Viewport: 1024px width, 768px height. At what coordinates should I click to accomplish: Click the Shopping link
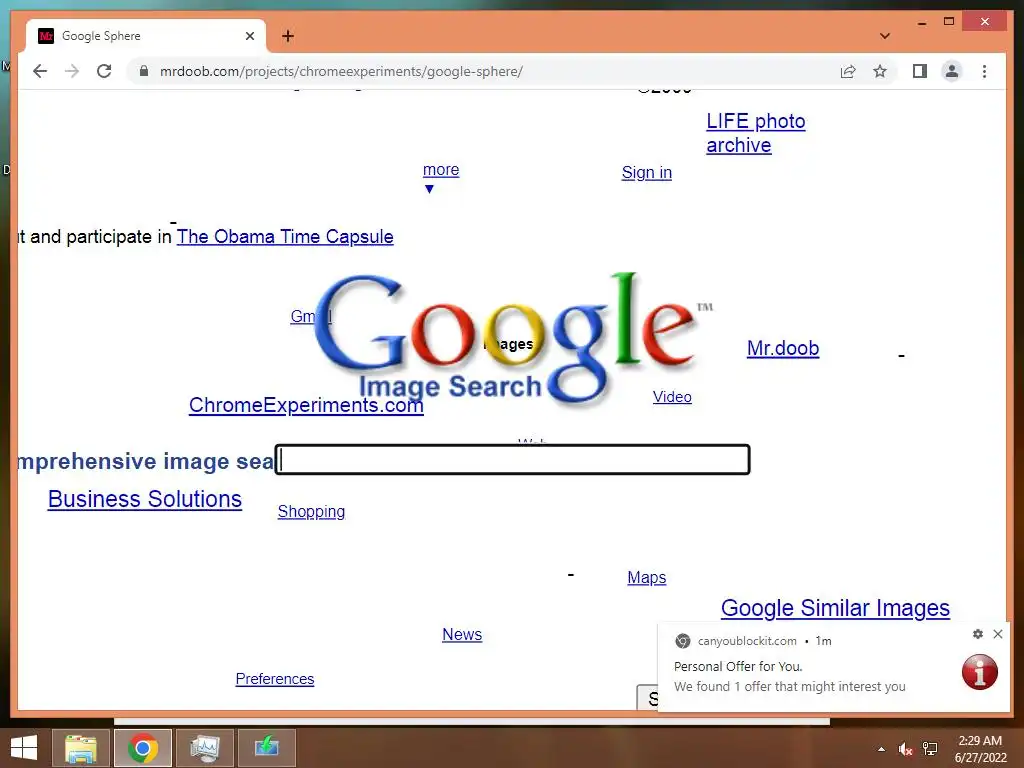pyautogui.click(x=311, y=511)
